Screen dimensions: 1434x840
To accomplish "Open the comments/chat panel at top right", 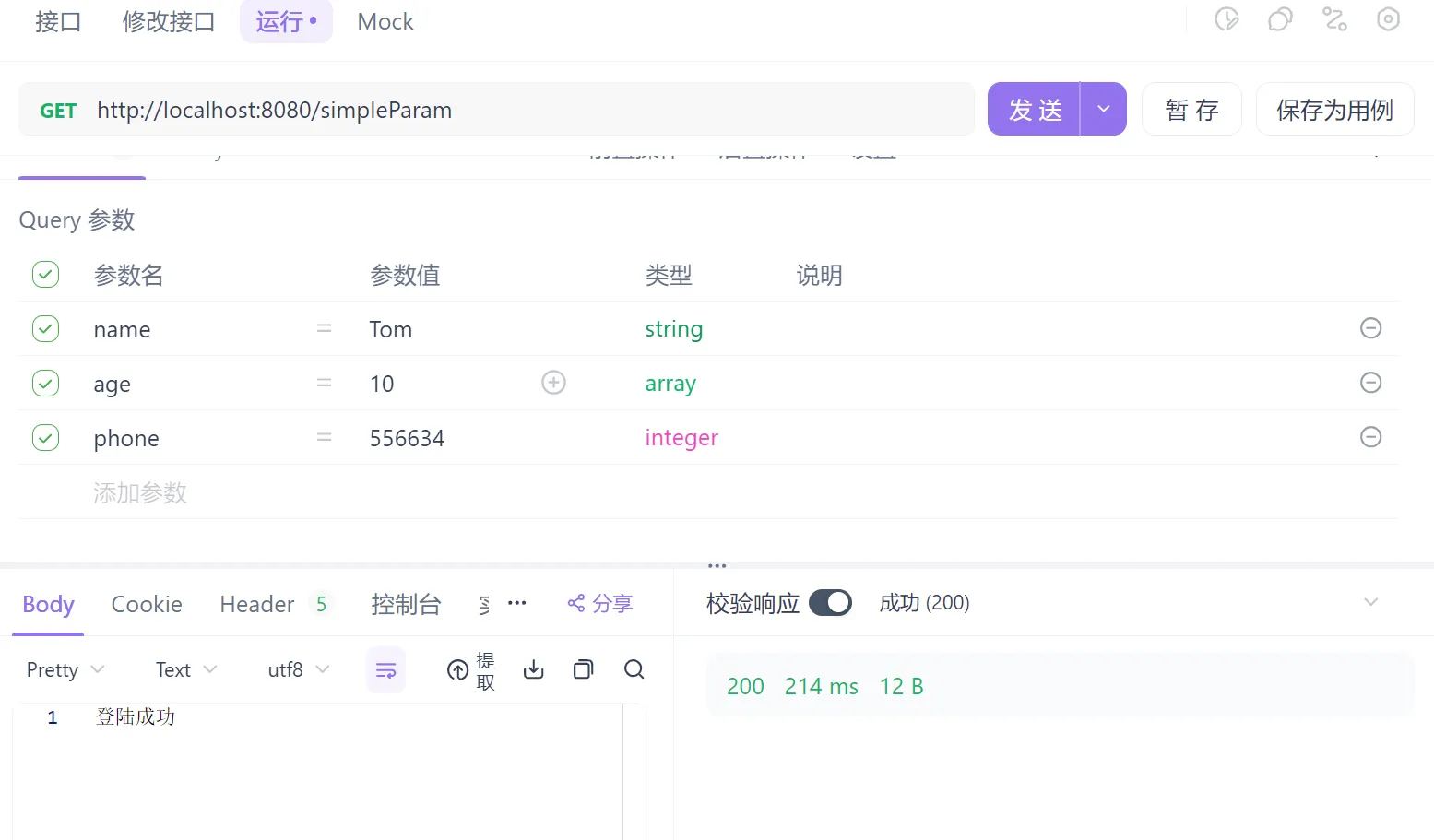I will point(1279,18).
